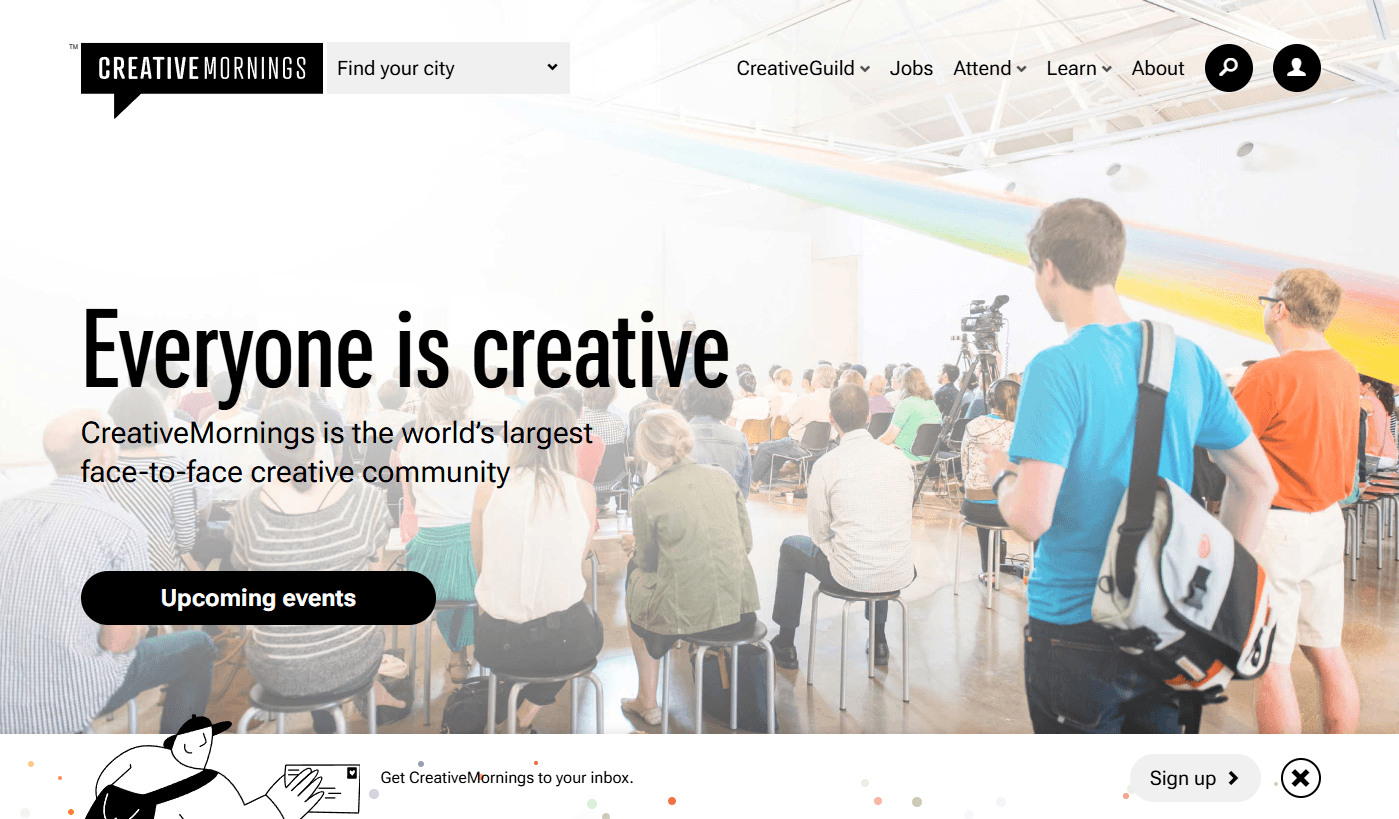This screenshot has height=819, width=1399.
Task: Open the About page
Action: 1158,68
